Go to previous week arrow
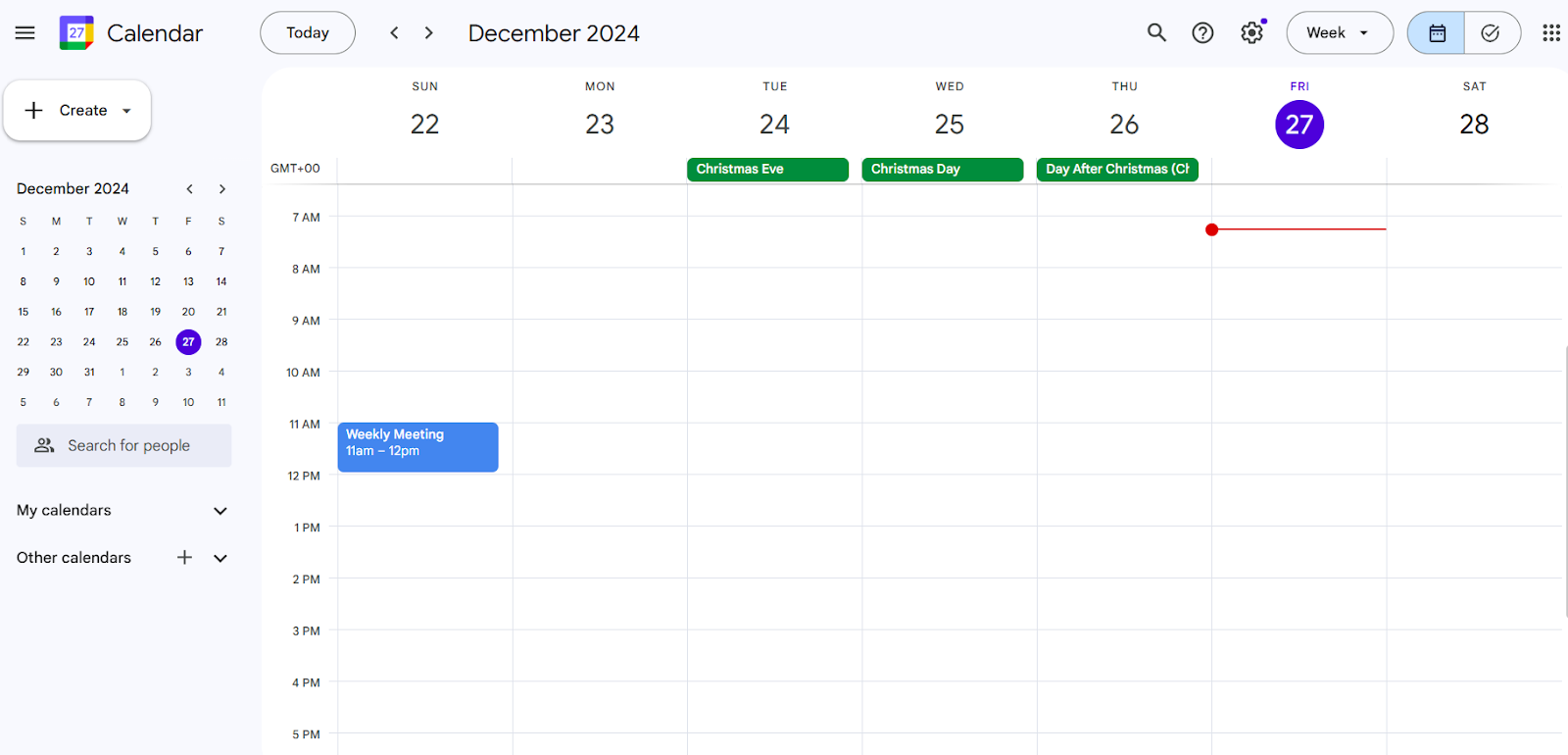Viewport: 1568px width, 755px height. point(394,33)
